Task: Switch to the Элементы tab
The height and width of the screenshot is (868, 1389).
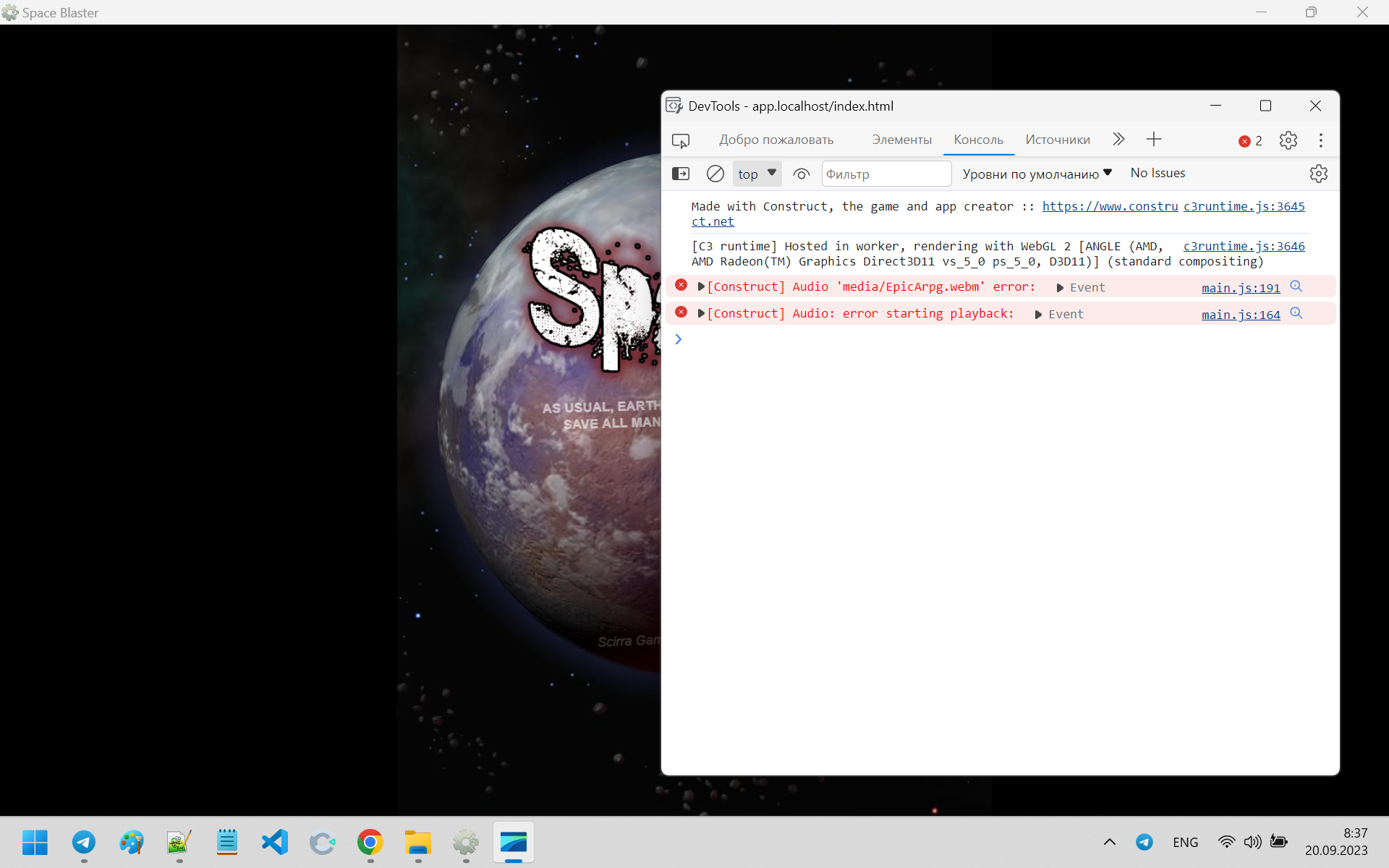Action: 901,139
